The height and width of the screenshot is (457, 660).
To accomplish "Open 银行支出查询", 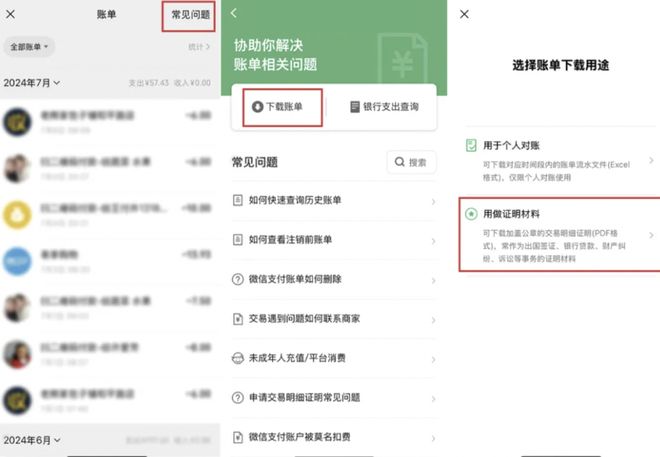I will [x=384, y=107].
